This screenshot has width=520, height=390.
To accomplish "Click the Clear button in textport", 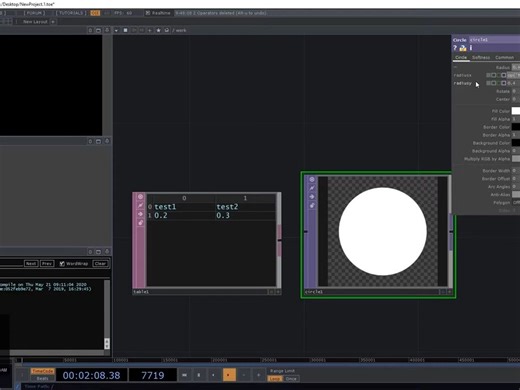I will [x=100, y=264].
